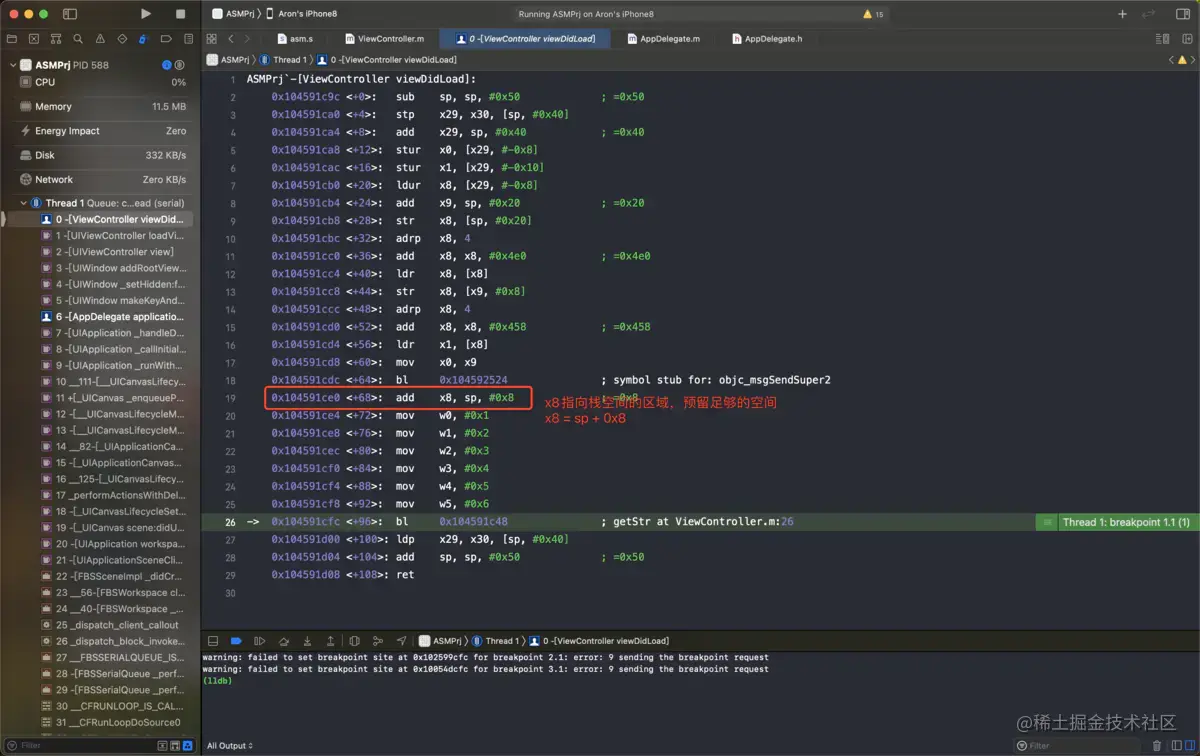Toggle the navigator sidebar visibility
Screen dimensions: 1200x756
pyautogui.click(x=70, y=14)
